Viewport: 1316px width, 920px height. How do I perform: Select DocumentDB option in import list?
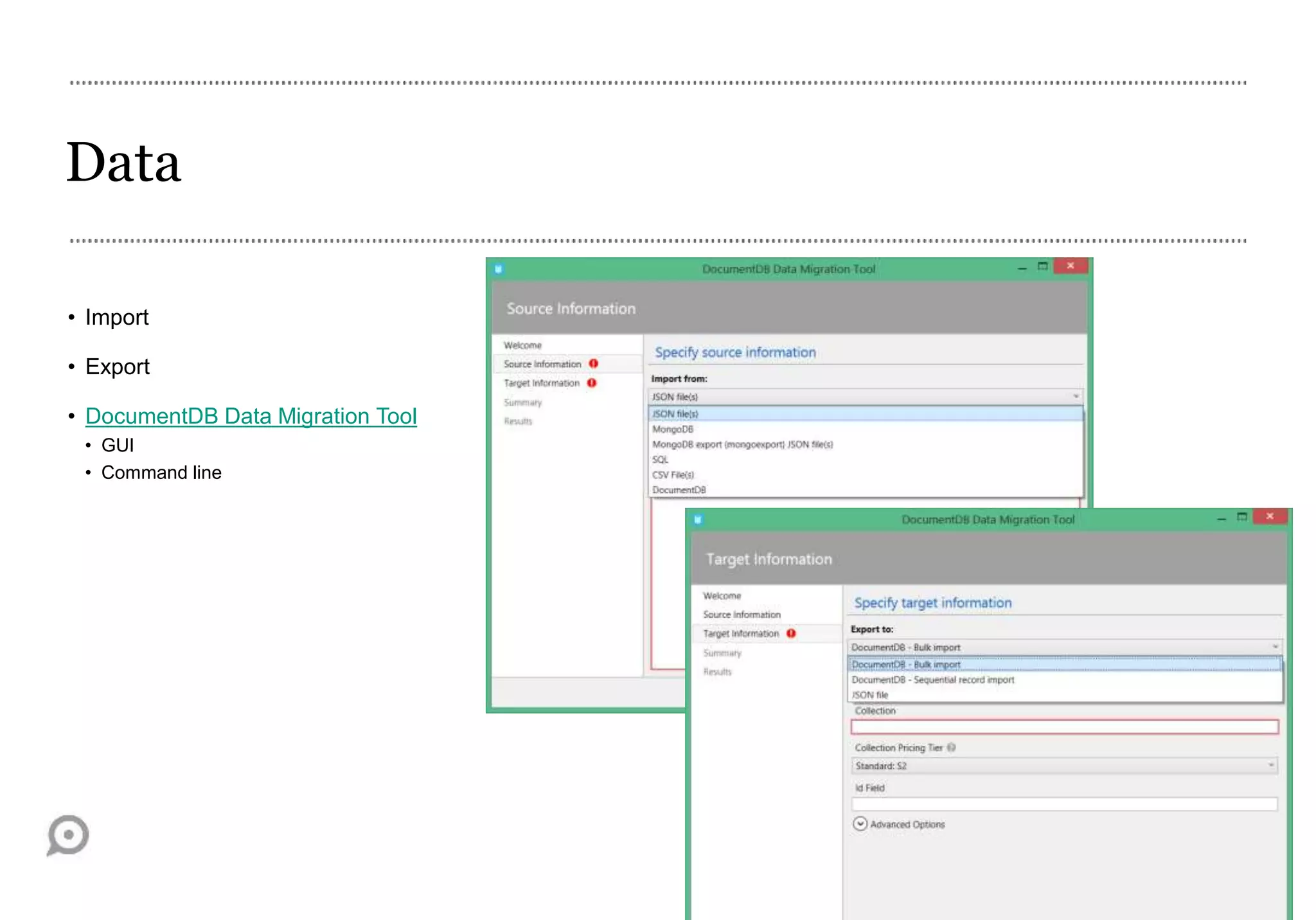coord(866,490)
